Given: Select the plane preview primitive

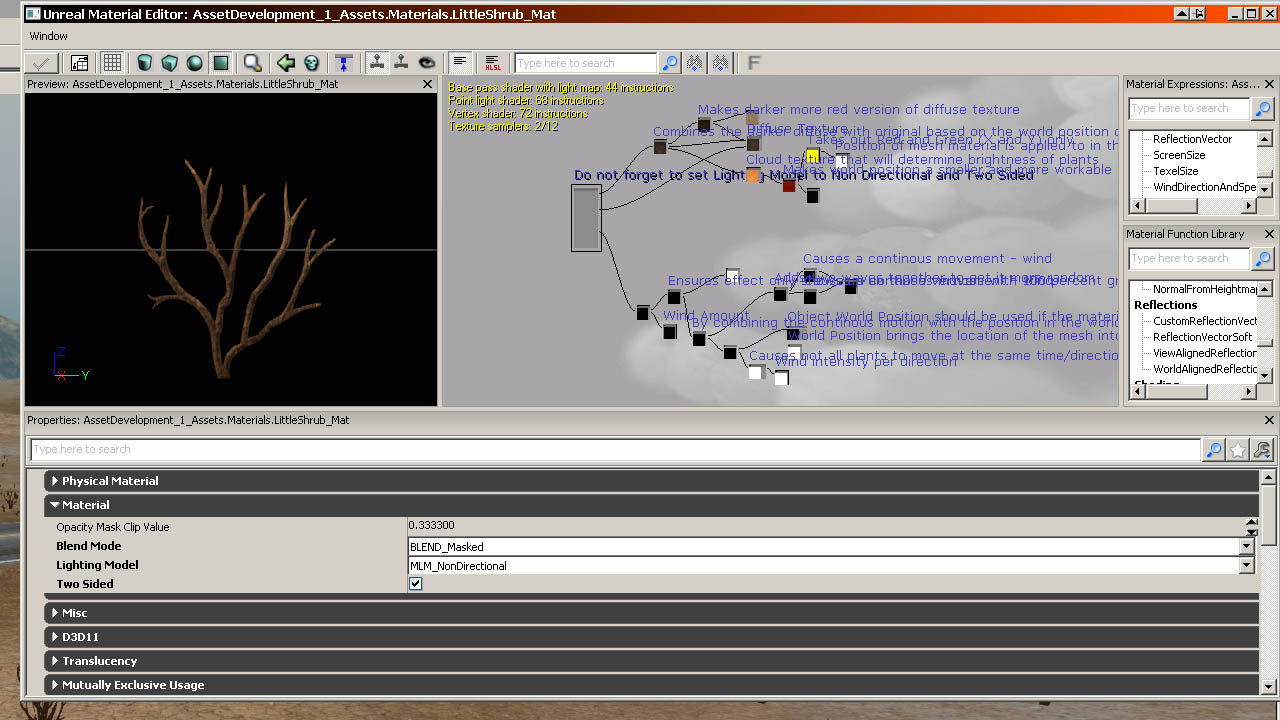Looking at the screenshot, I should coord(220,63).
